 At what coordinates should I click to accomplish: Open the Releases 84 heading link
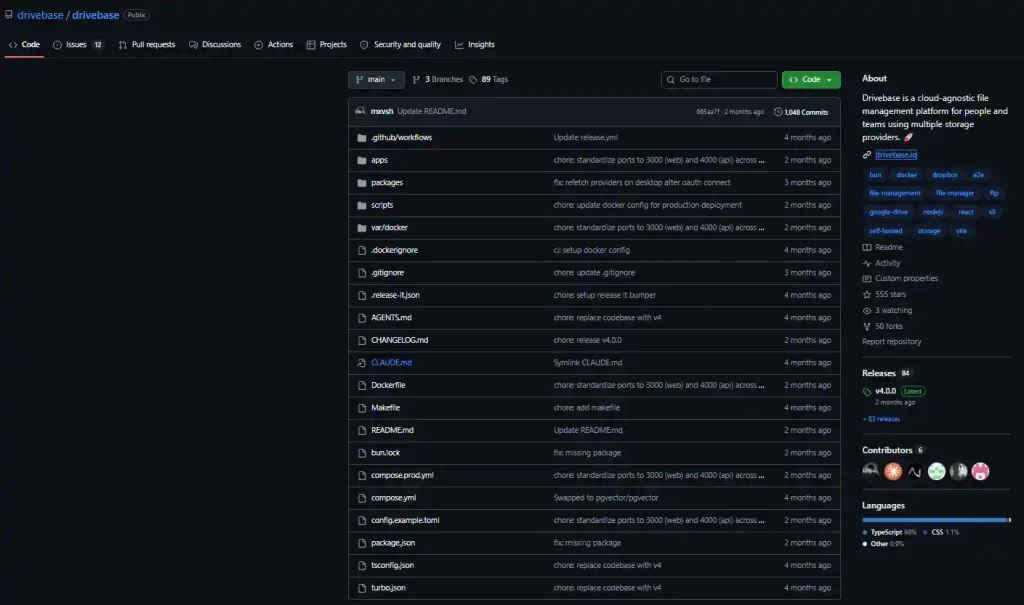(x=886, y=374)
